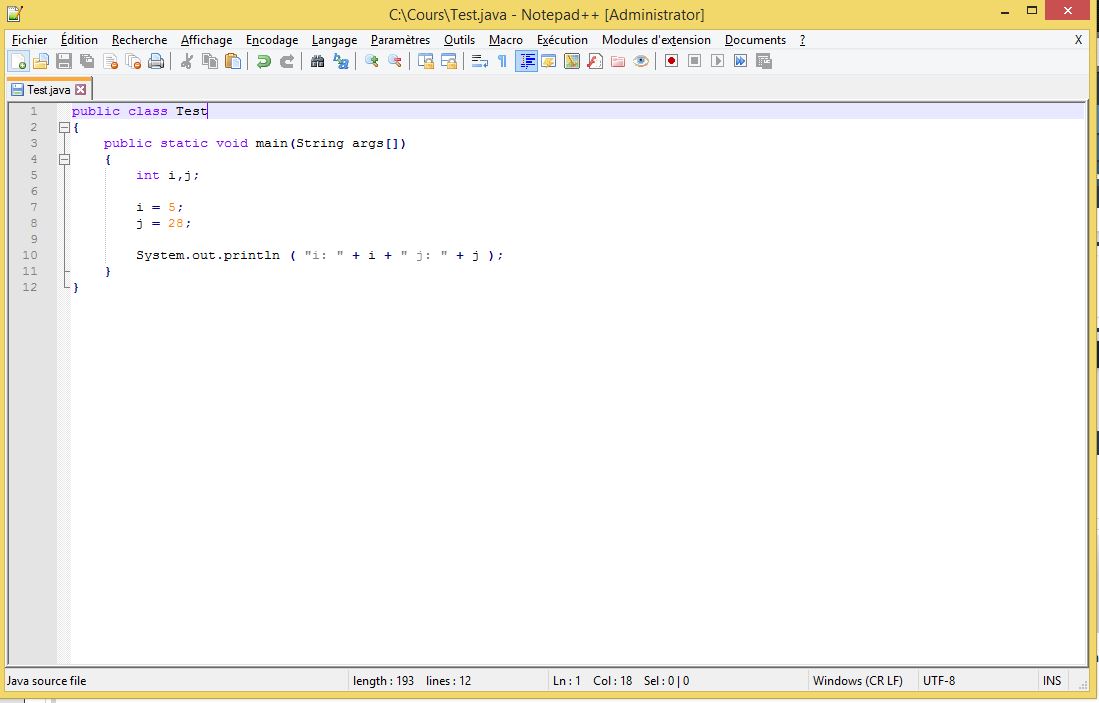Open the Paramètres menu
This screenshot has height=703, width=1099.
click(400, 40)
